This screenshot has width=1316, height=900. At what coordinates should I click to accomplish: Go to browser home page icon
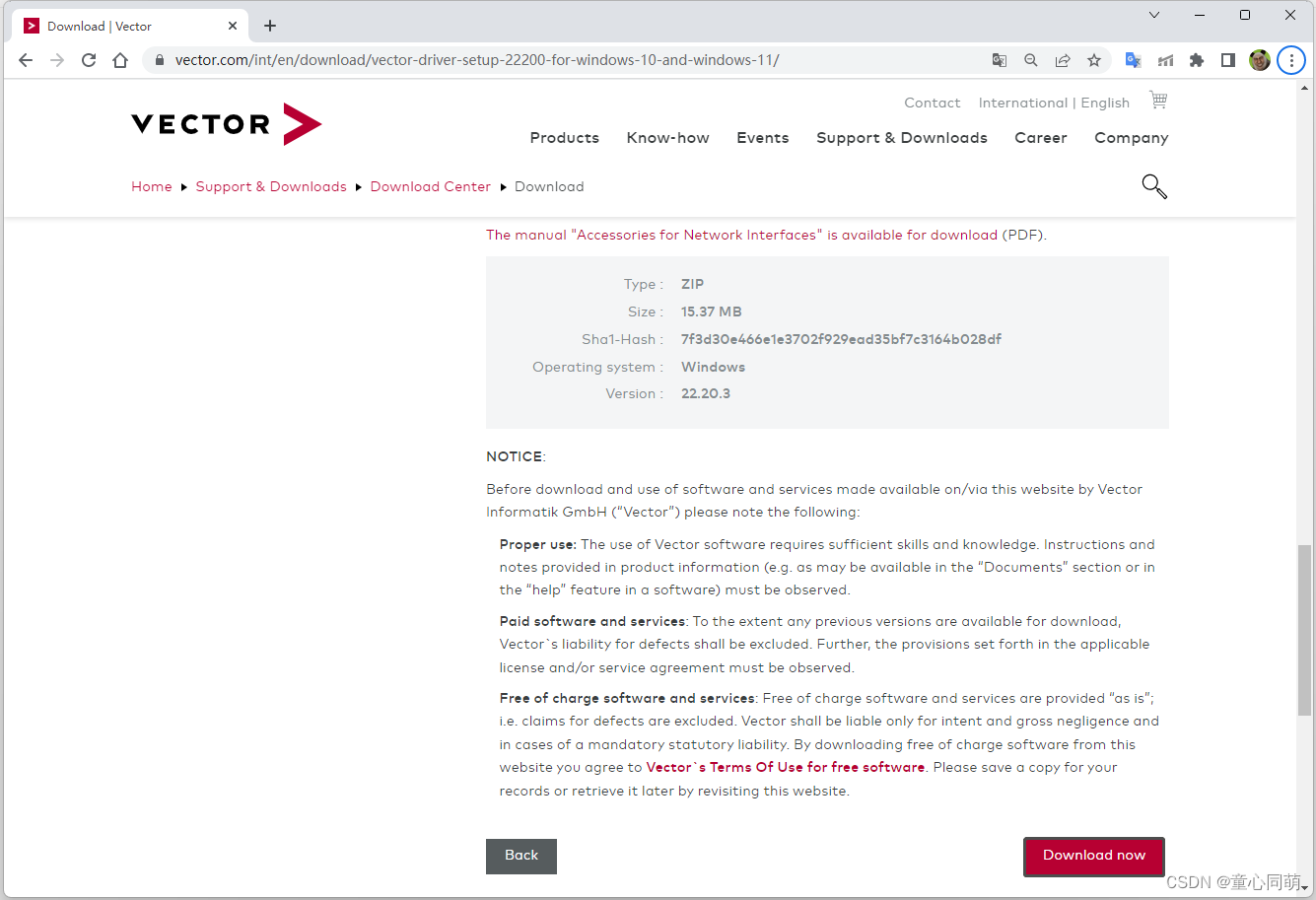[x=120, y=60]
